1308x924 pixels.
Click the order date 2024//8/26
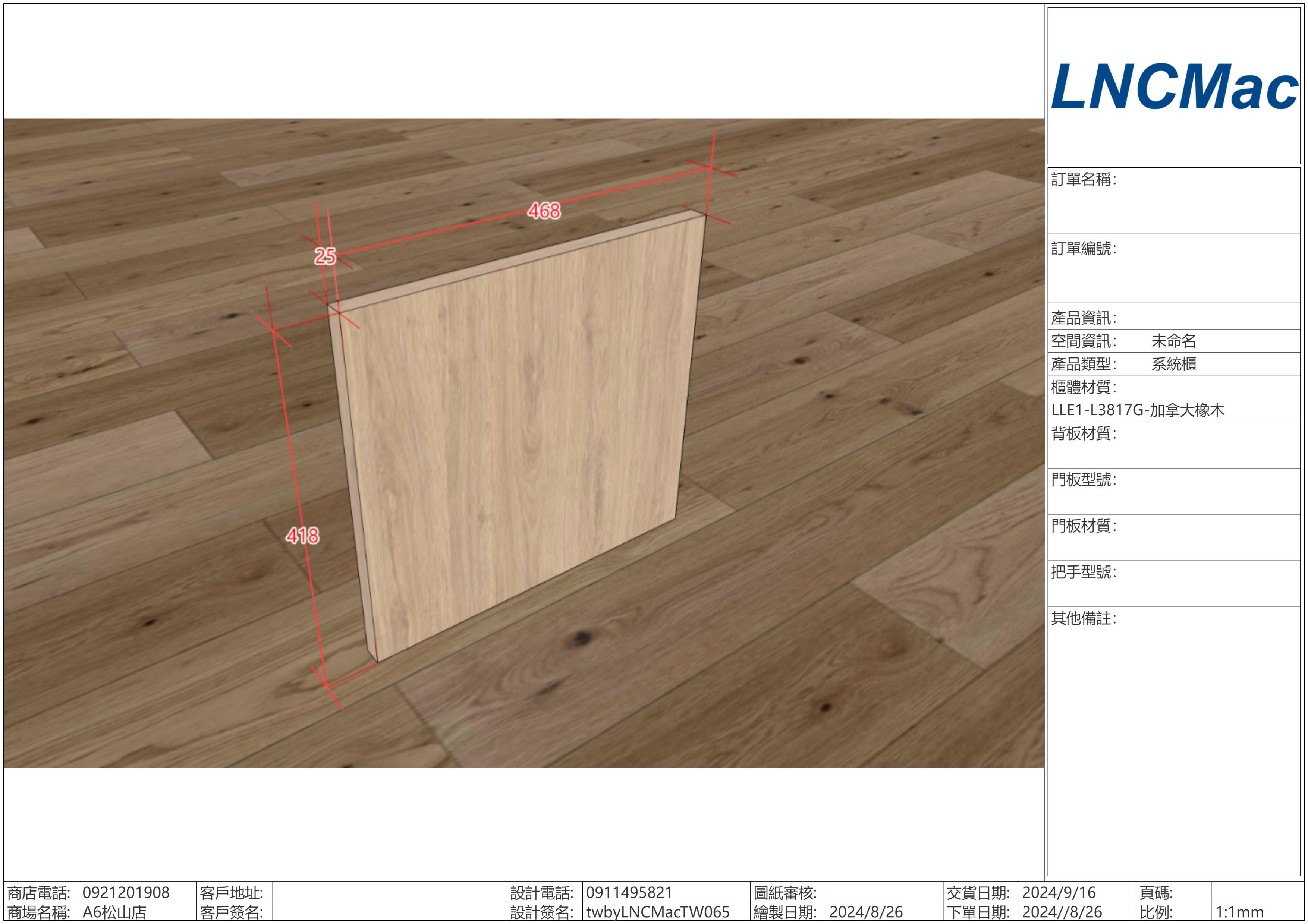[1062, 912]
